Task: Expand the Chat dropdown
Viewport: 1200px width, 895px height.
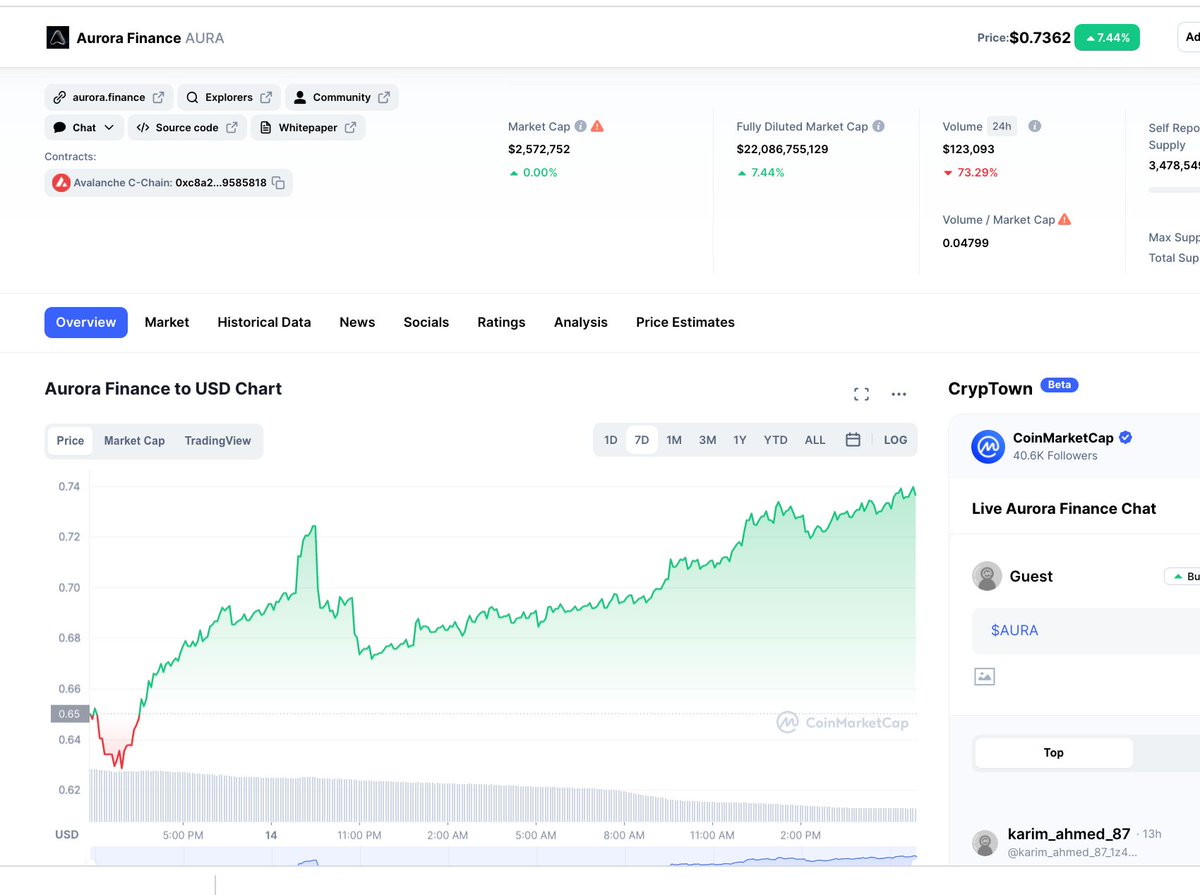Action: coord(84,127)
